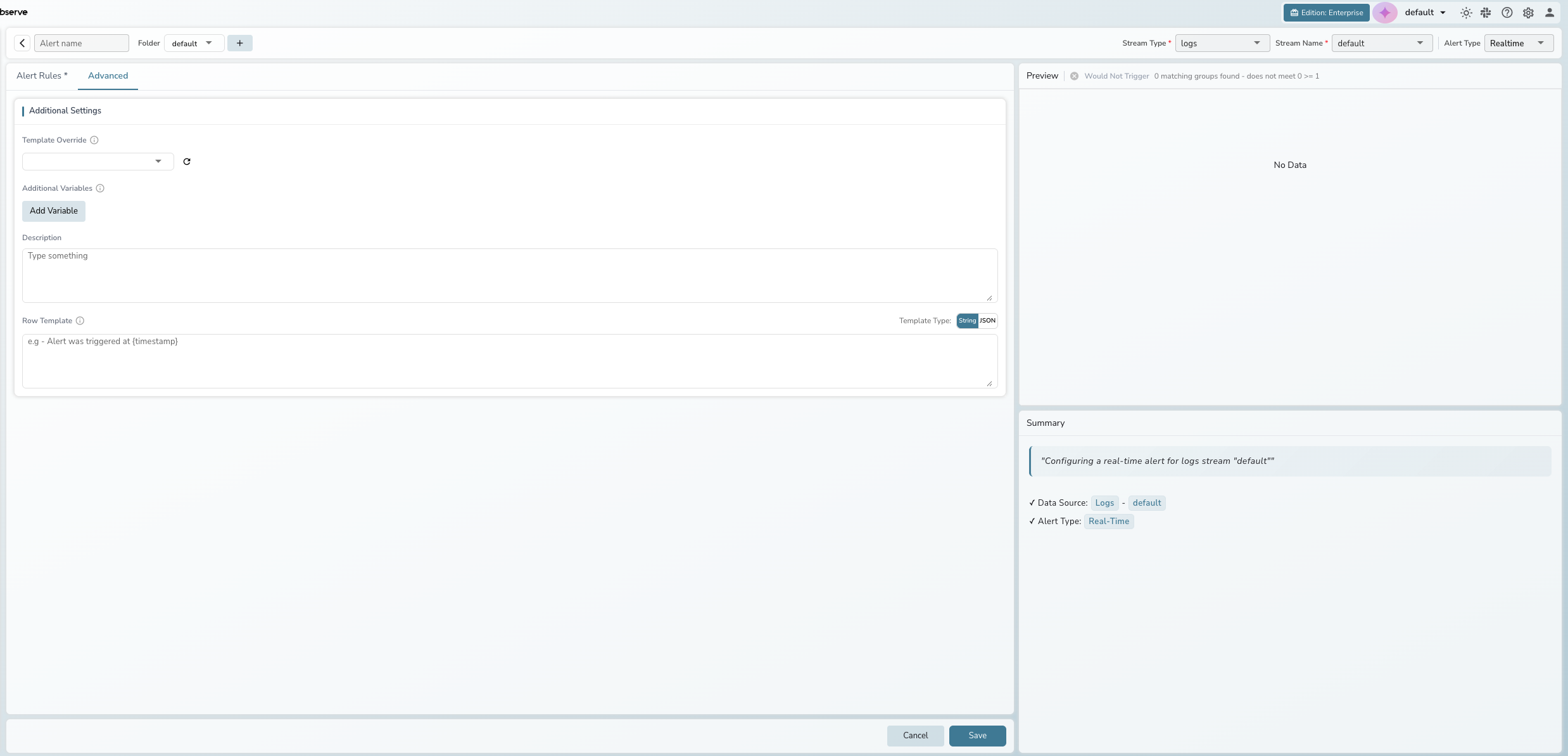
Task: Switch to the Alert Rules tab
Action: pos(41,76)
